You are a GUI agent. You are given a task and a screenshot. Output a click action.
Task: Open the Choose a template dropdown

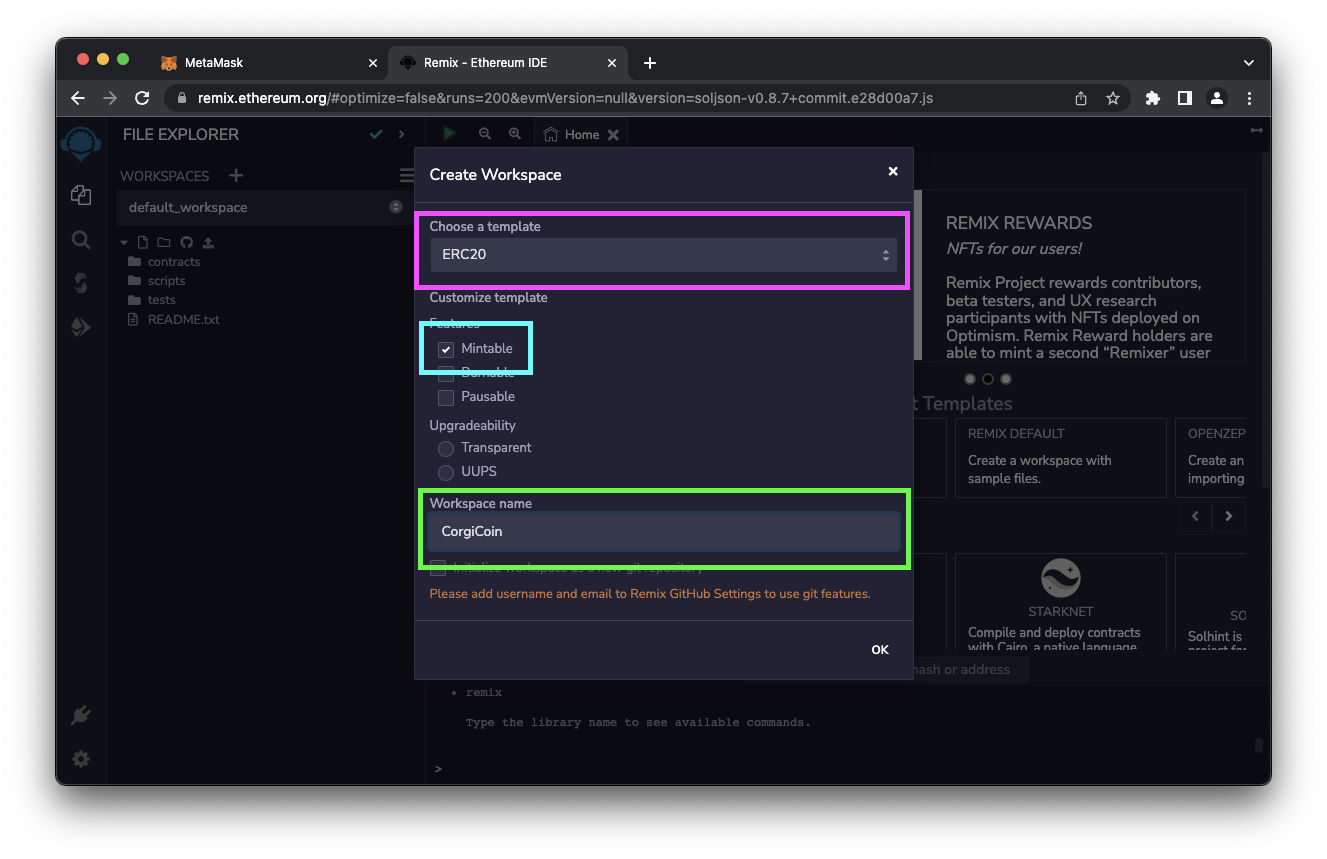[x=664, y=255]
